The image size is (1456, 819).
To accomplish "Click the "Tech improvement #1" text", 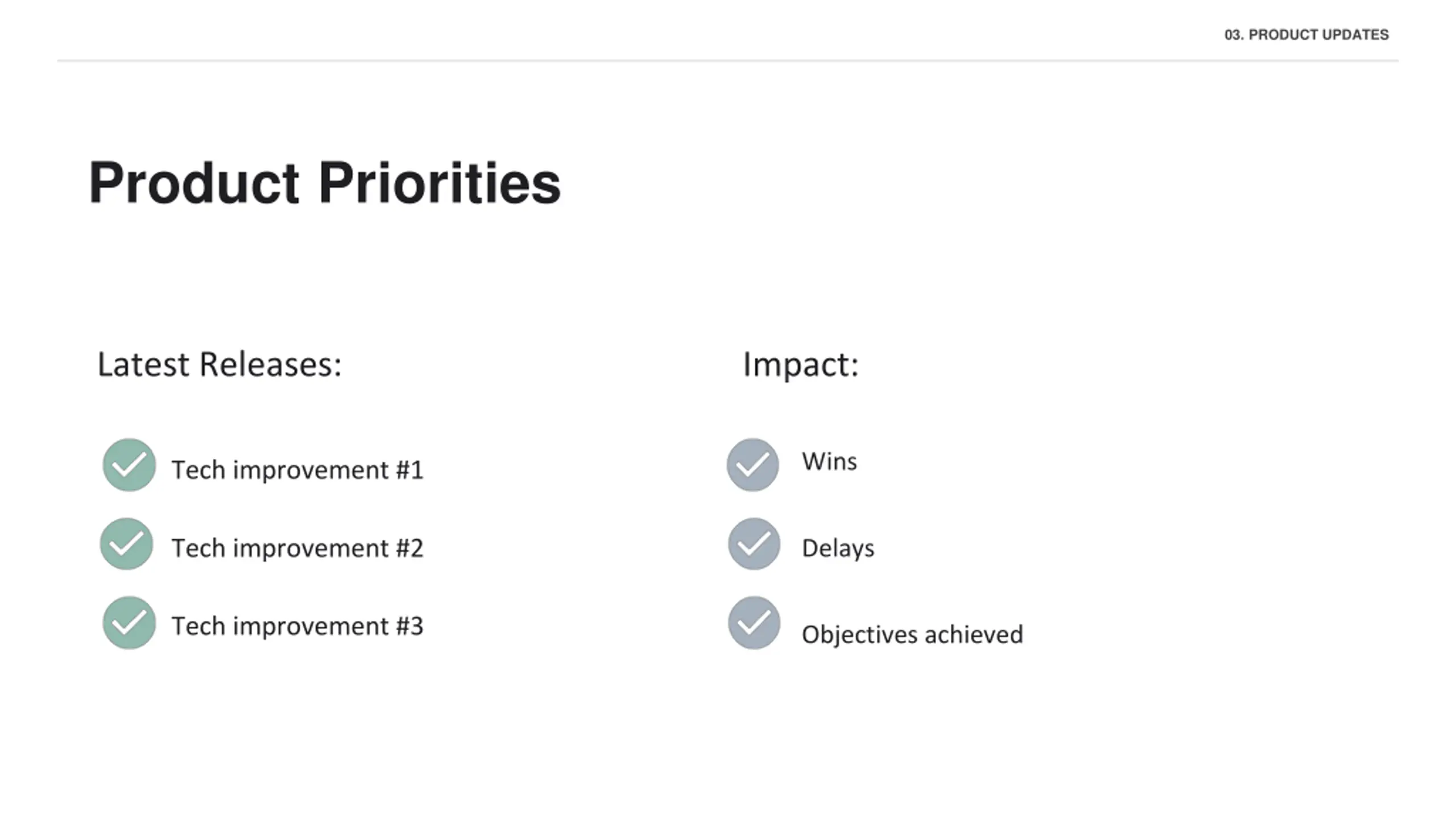I will pos(297,470).
